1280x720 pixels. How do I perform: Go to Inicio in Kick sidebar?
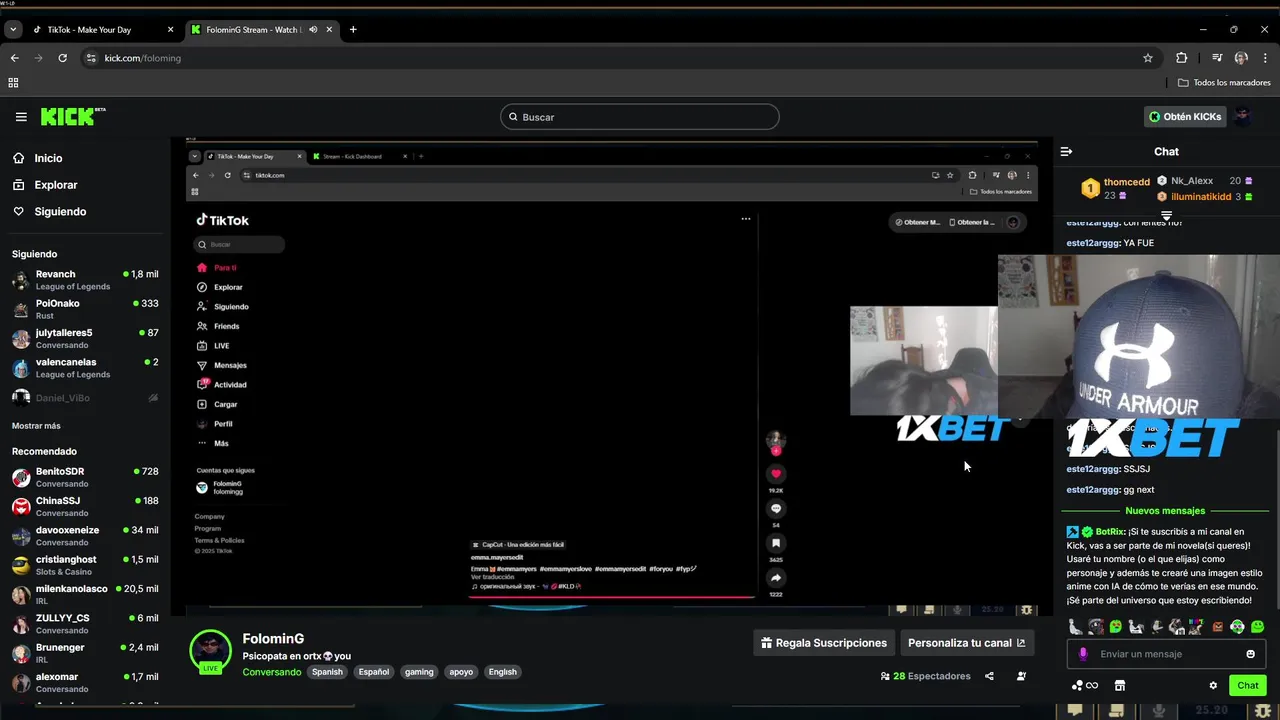(48, 158)
